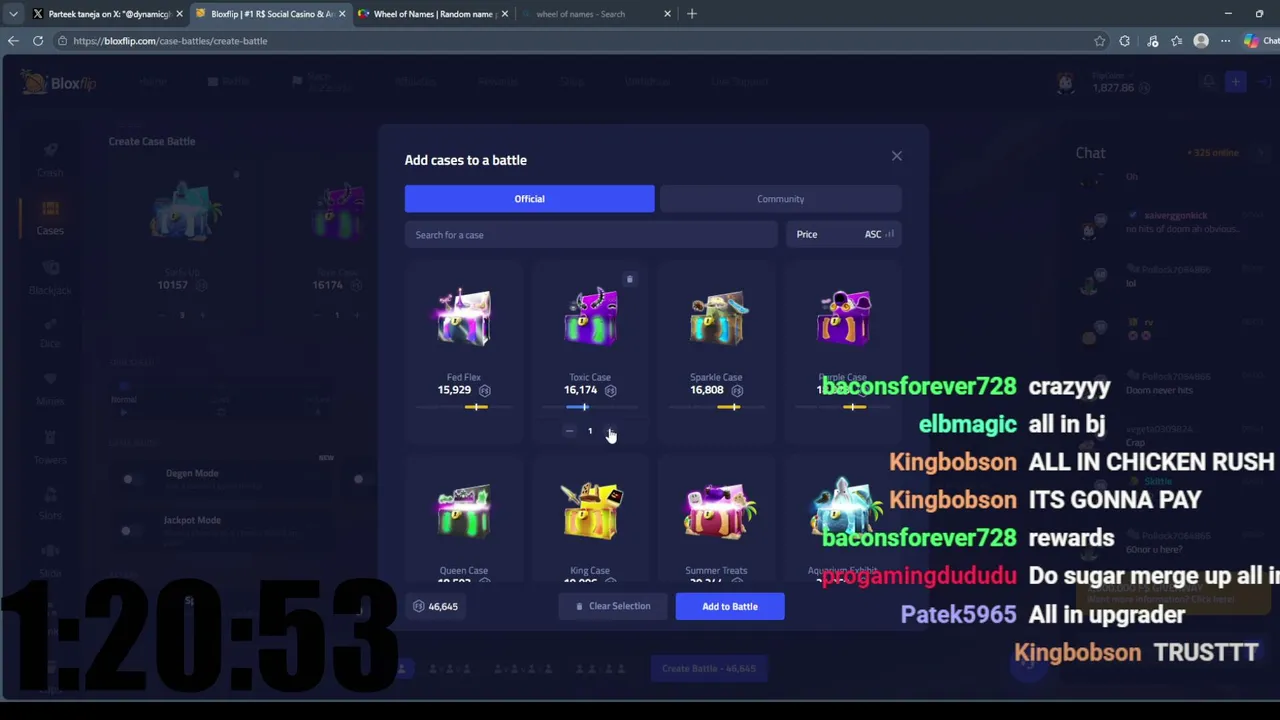Decrease Toxic Case quantity with minus

coord(569,431)
